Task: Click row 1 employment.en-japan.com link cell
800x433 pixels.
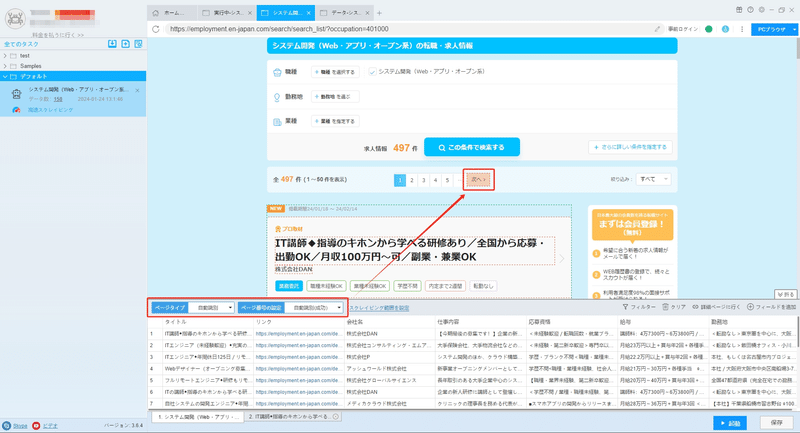Action: point(299,334)
